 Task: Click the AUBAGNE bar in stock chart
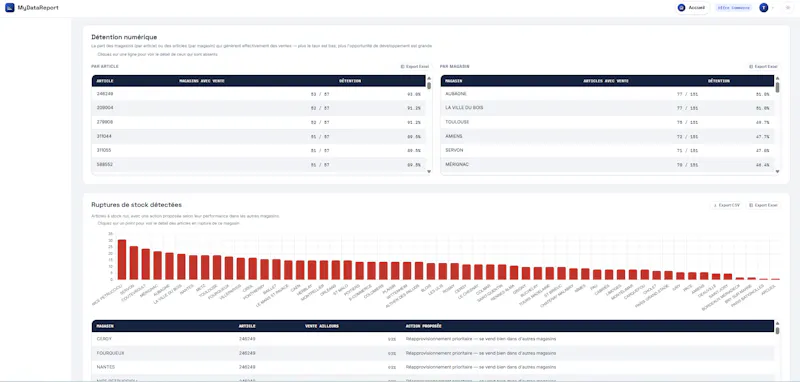click(x=169, y=266)
